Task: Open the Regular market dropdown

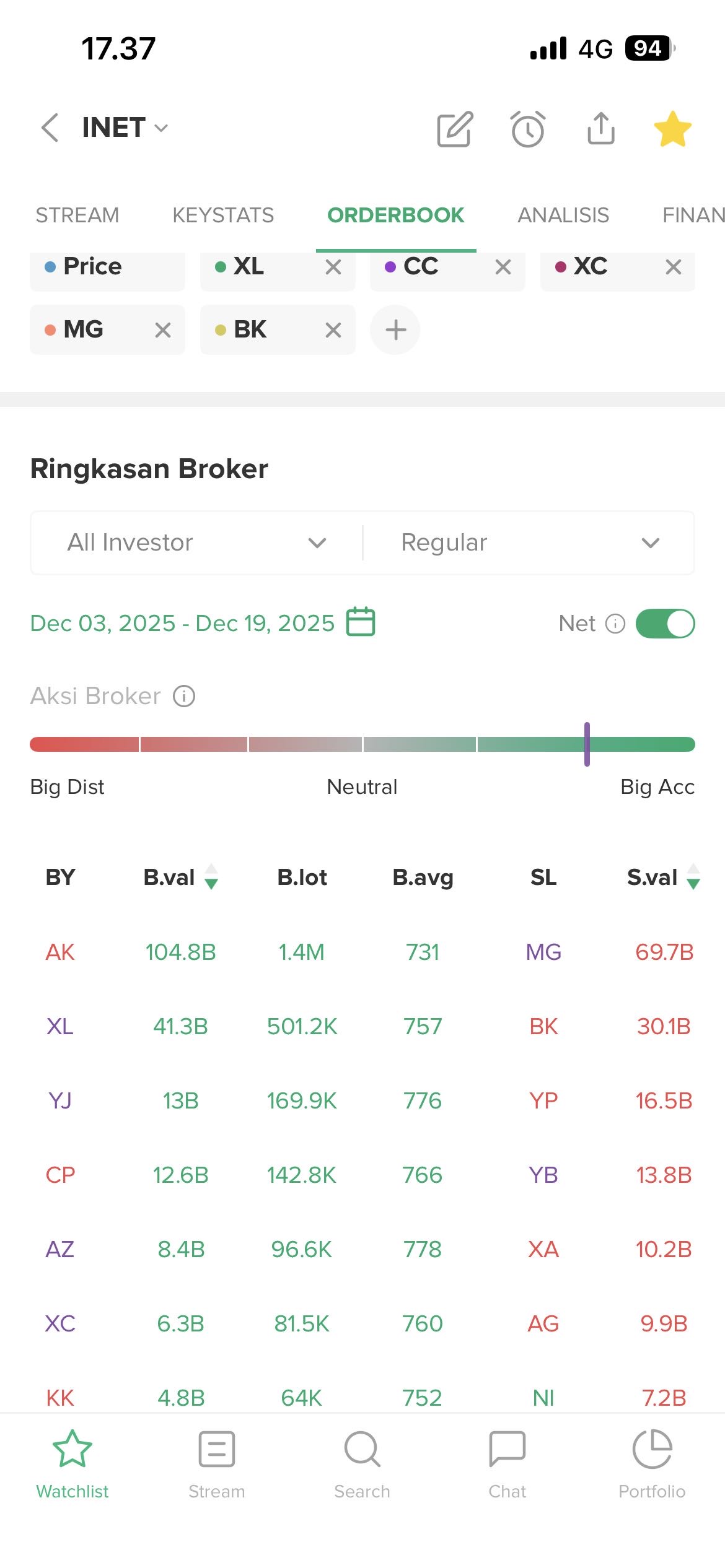Action: click(529, 542)
